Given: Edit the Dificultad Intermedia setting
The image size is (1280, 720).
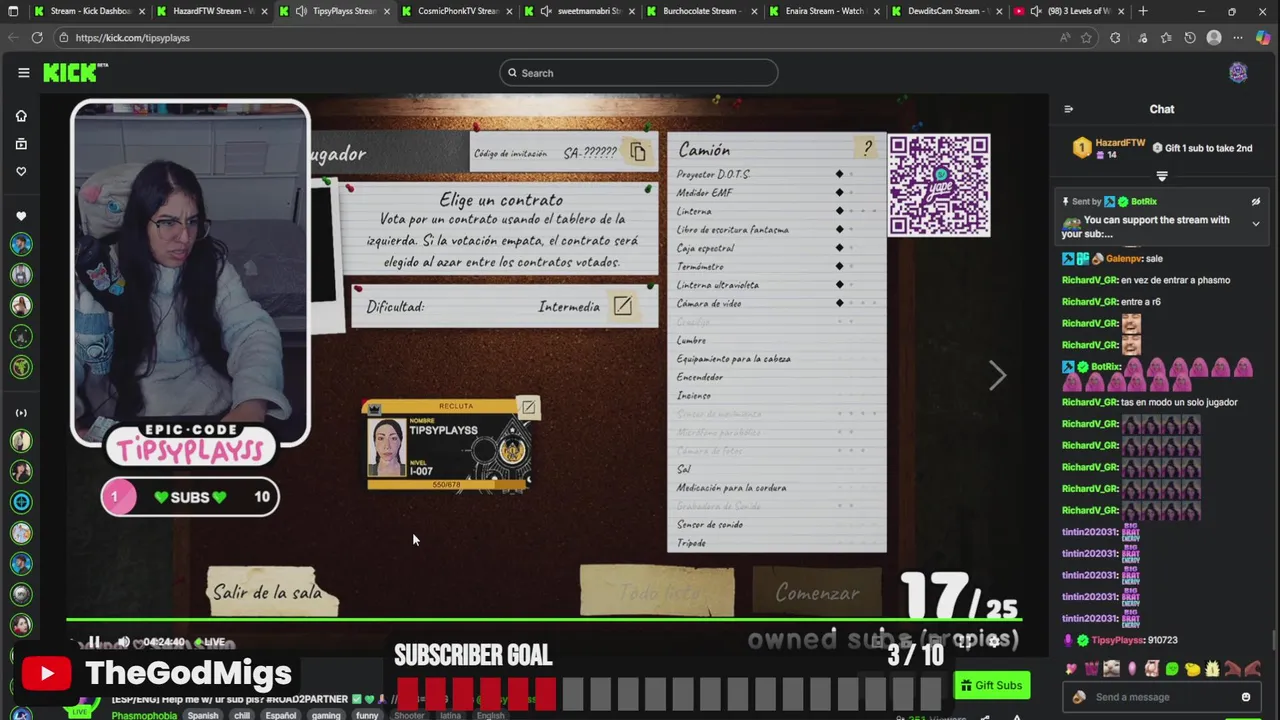Looking at the screenshot, I should (623, 306).
